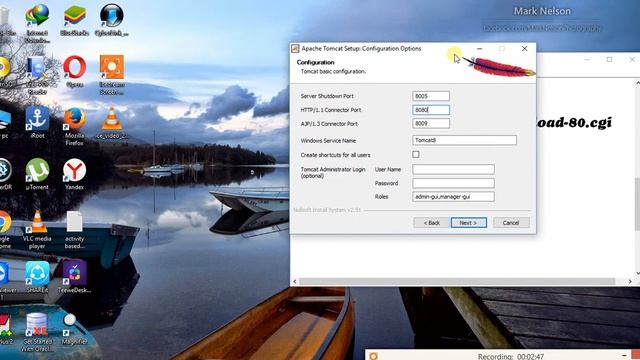Click the background window's horizontal scrollbar thumb
Screen dimensions: 640x360
tap(457, 281)
